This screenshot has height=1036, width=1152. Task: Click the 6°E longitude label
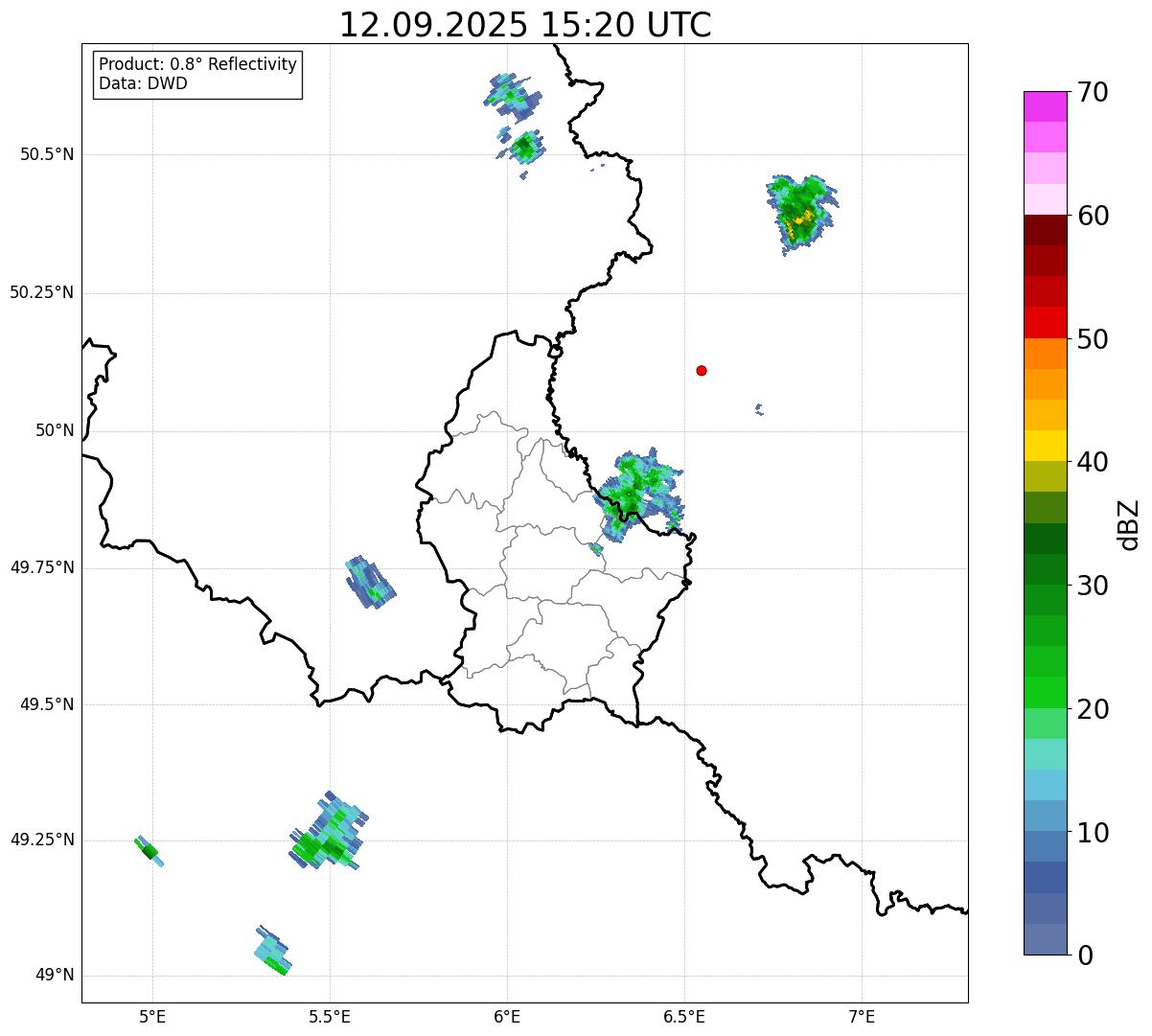pyautogui.click(x=507, y=1016)
